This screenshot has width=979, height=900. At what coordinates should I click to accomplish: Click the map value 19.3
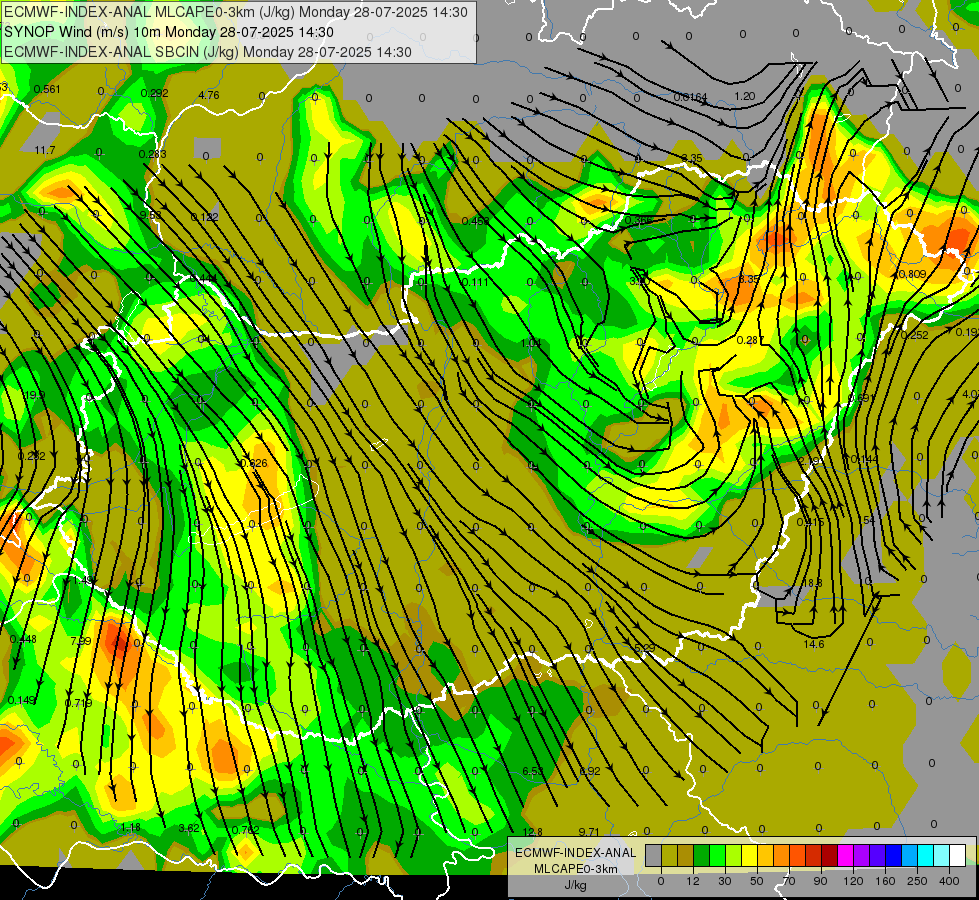(34, 395)
